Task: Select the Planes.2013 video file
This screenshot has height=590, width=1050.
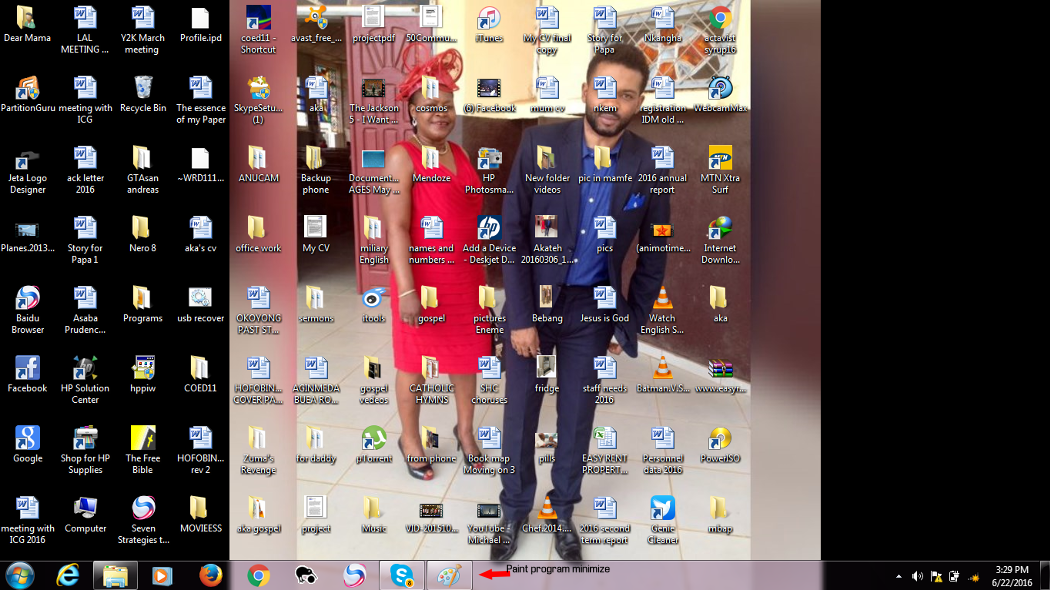Action: tap(27, 234)
